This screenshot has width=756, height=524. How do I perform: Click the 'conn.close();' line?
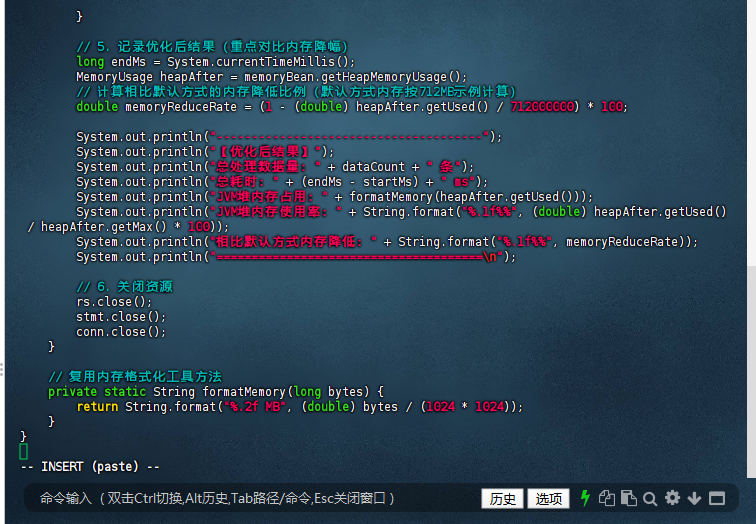coord(121,332)
